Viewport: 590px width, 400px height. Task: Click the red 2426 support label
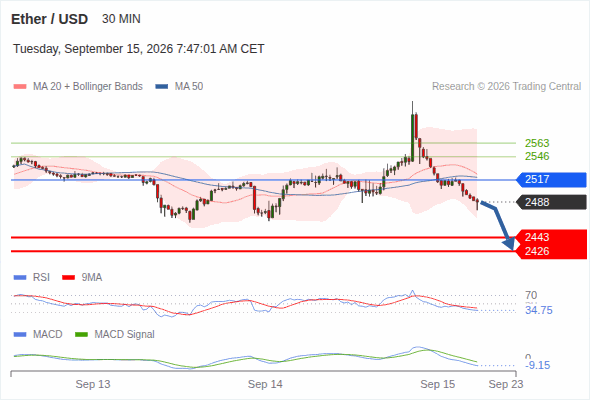click(x=551, y=251)
